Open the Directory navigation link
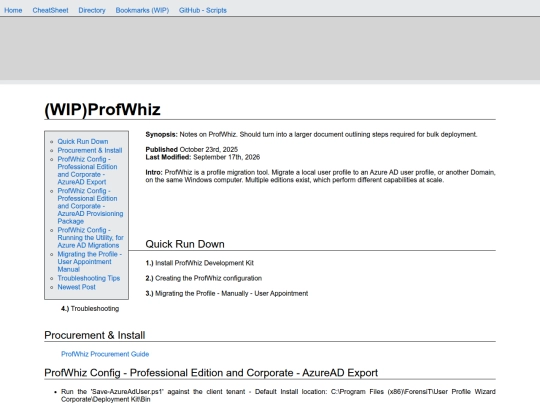 point(92,10)
